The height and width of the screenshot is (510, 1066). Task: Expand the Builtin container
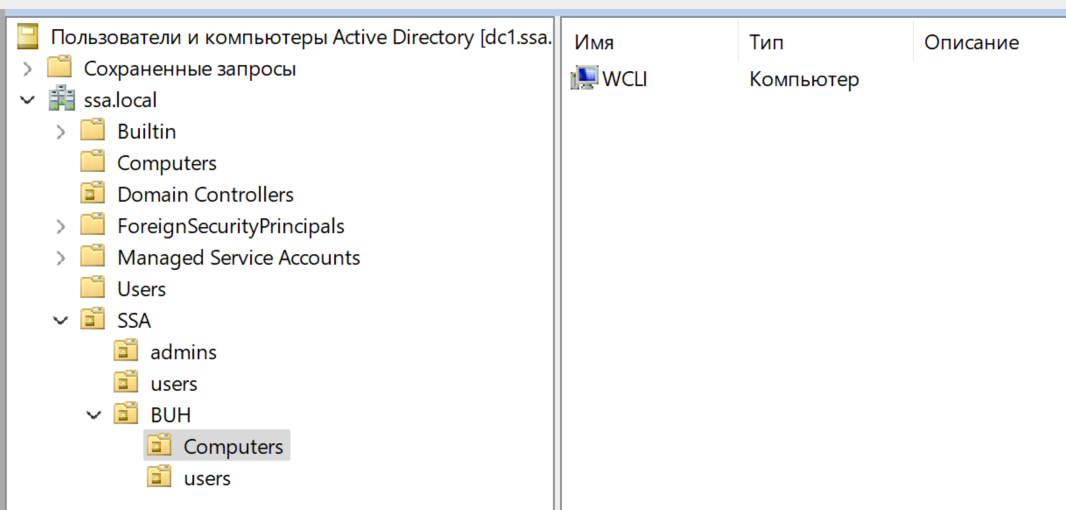tap(61, 131)
